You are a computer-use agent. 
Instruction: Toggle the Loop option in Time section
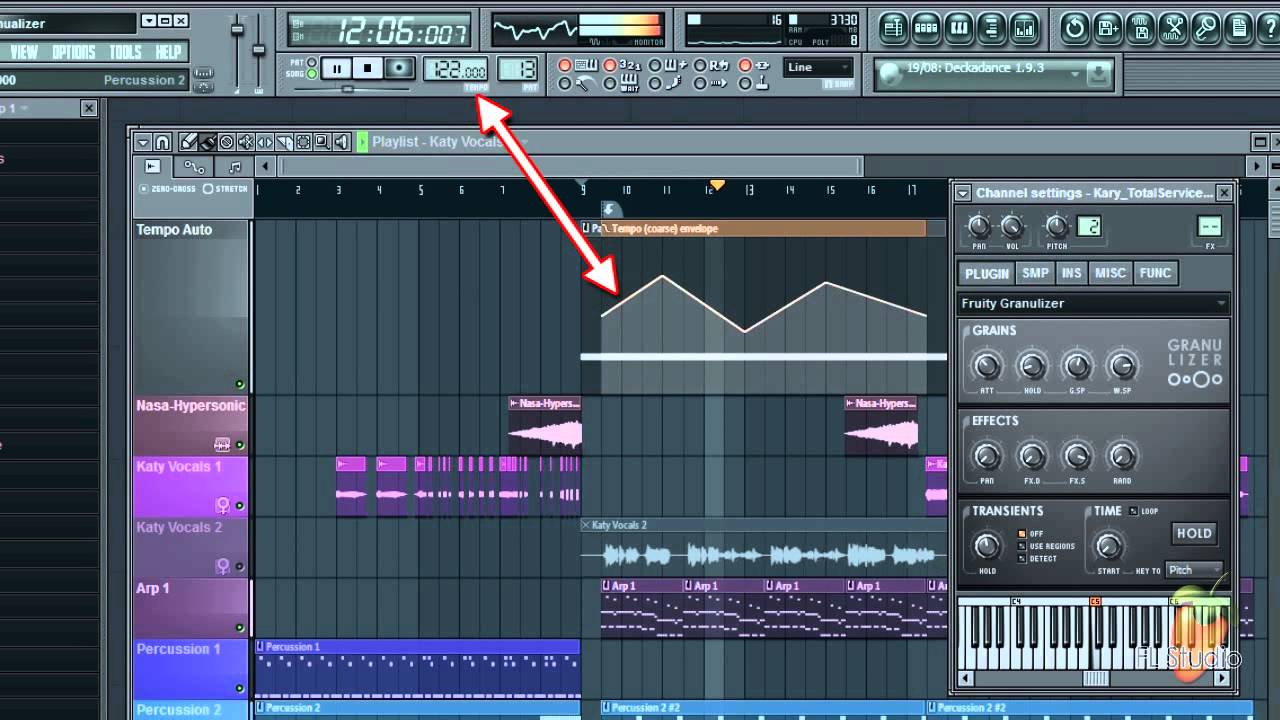point(1133,511)
